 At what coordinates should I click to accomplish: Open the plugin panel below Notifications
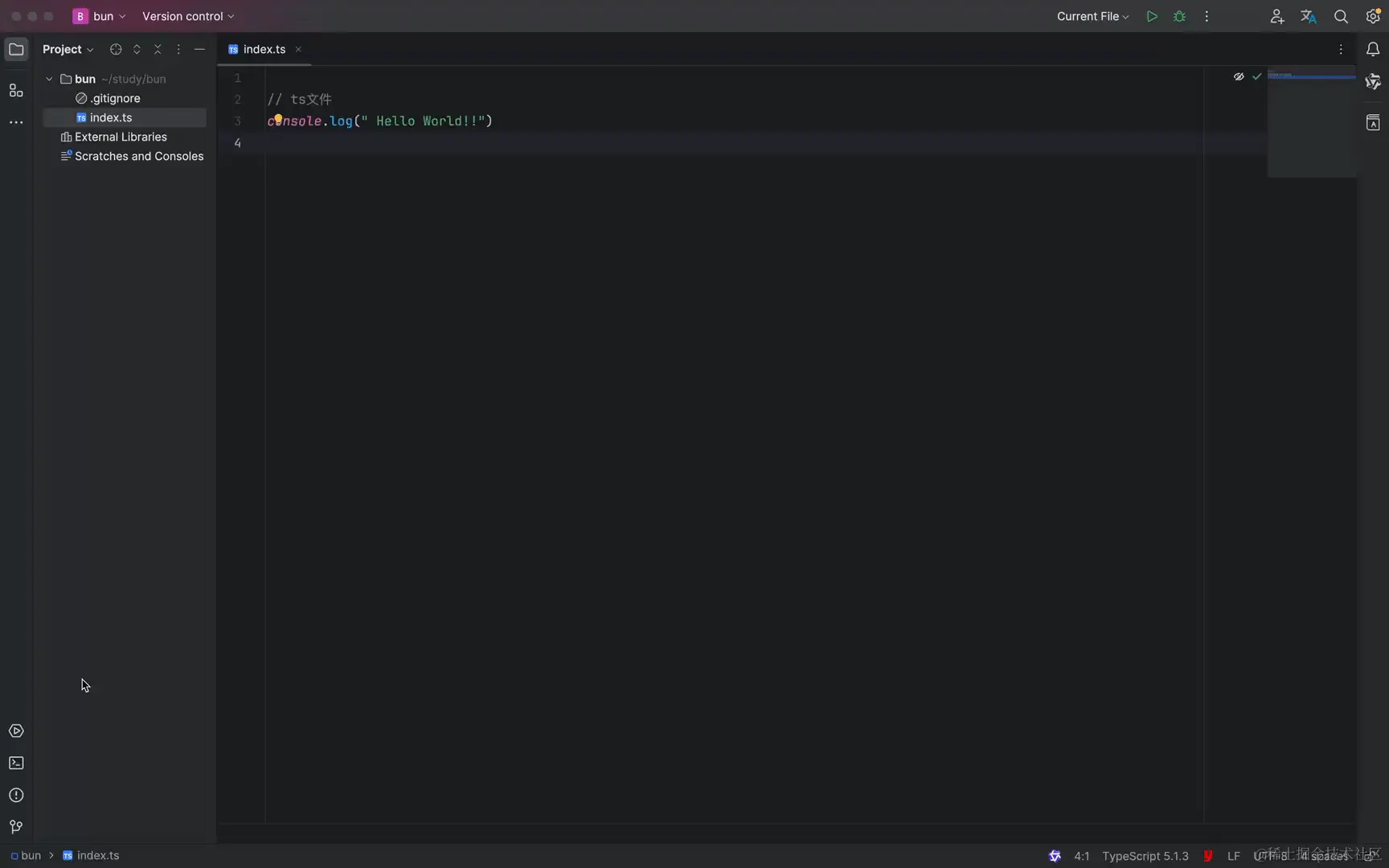[x=1373, y=82]
